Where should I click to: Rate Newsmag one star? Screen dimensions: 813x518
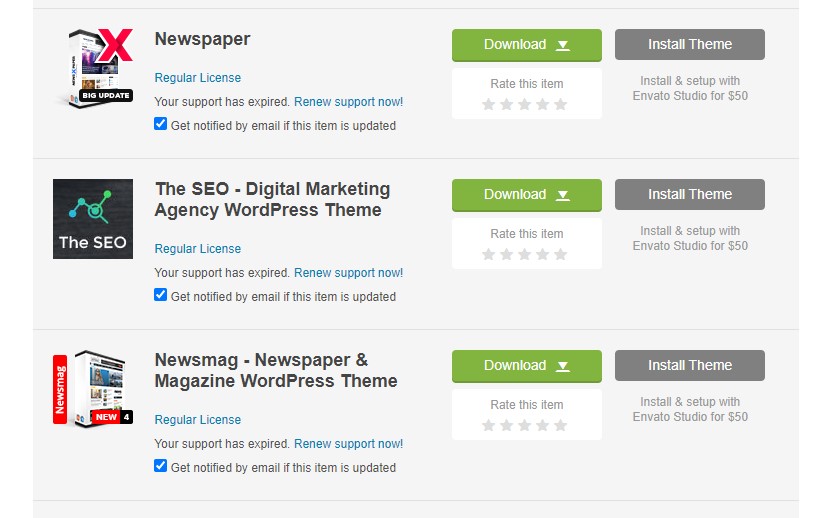(488, 425)
